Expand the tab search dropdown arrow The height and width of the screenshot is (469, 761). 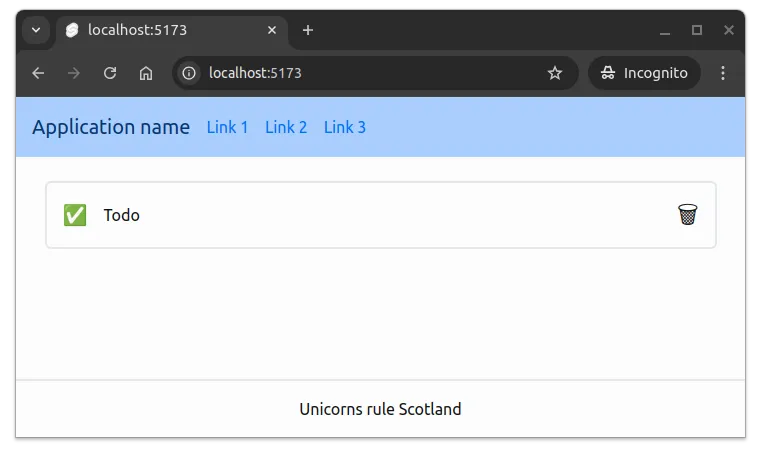[36, 30]
